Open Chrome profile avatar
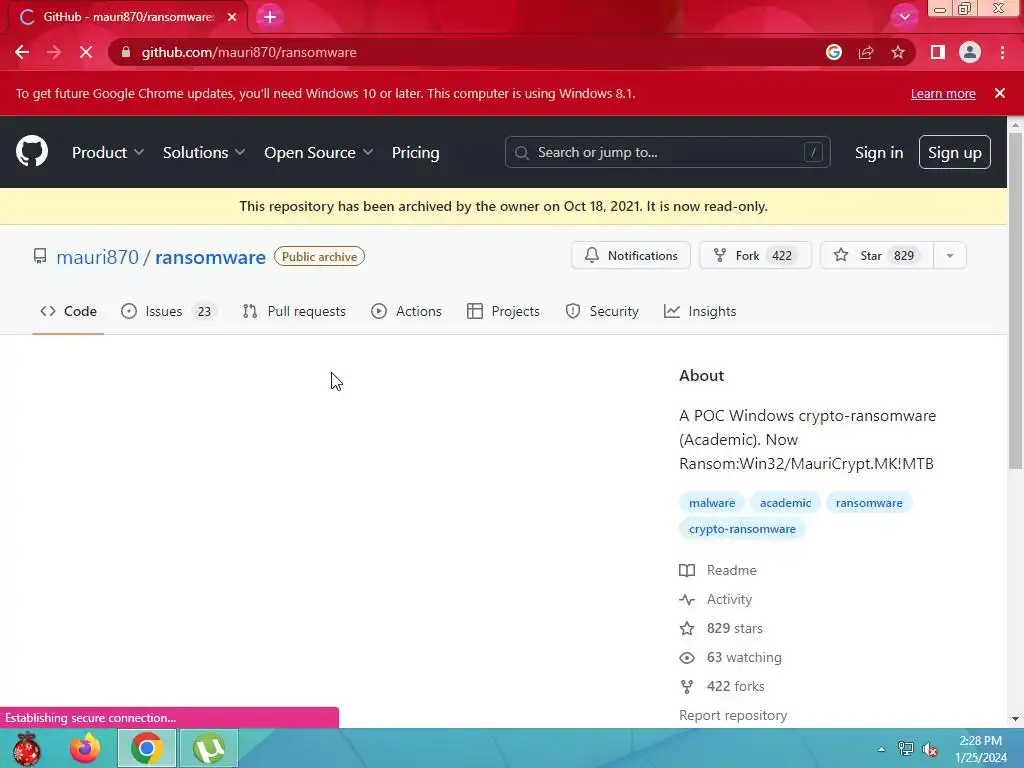The width and height of the screenshot is (1024, 768). coord(970,52)
